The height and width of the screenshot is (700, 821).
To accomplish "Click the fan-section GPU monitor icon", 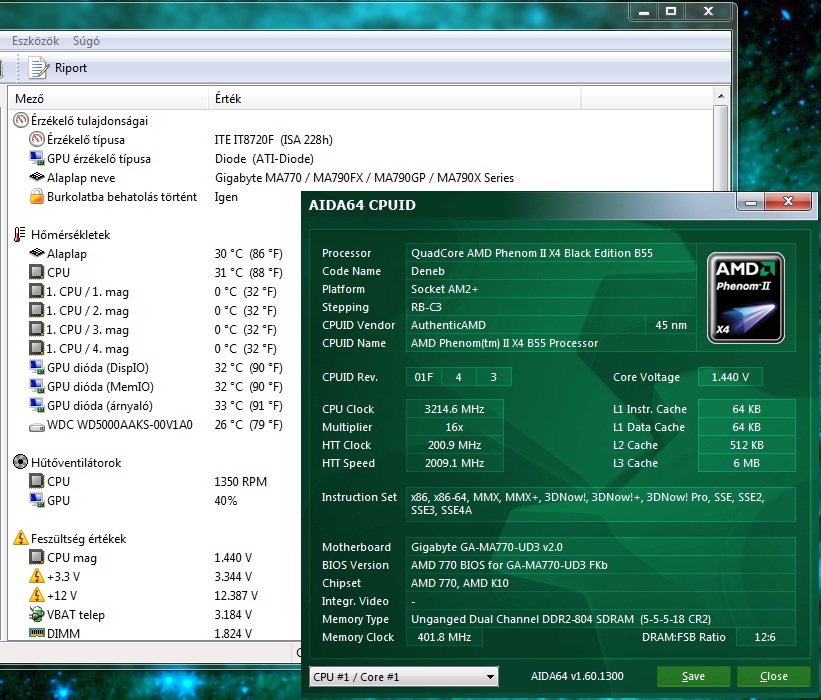I will pos(37,500).
